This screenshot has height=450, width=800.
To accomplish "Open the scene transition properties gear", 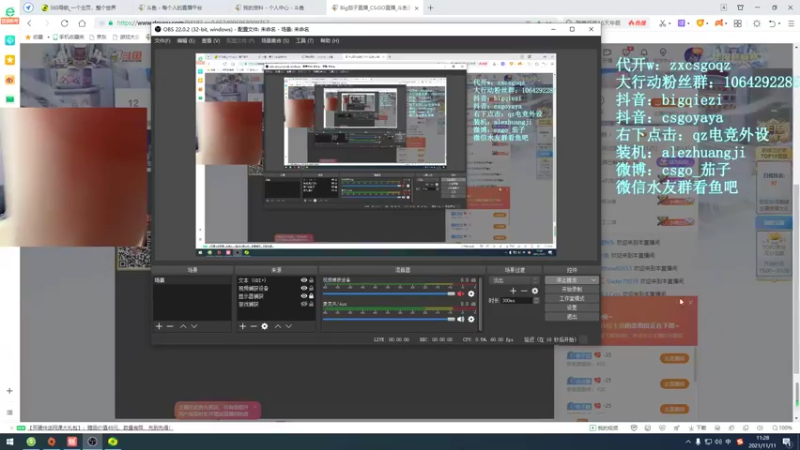I will 535,291.
